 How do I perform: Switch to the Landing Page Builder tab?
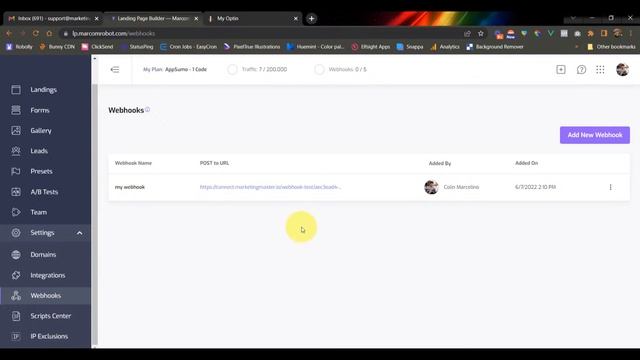click(x=153, y=18)
